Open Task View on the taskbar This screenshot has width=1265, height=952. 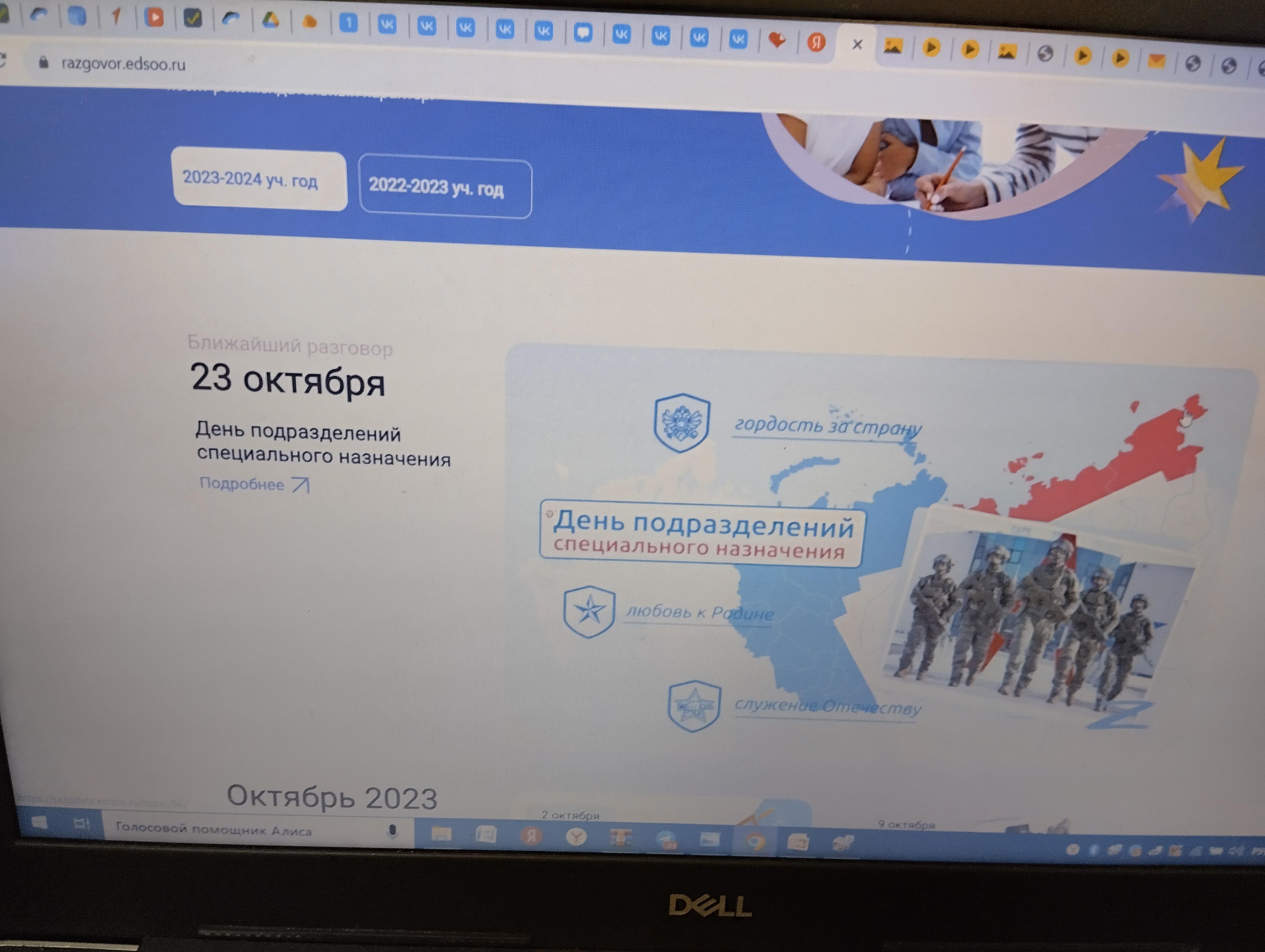[x=81, y=823]
